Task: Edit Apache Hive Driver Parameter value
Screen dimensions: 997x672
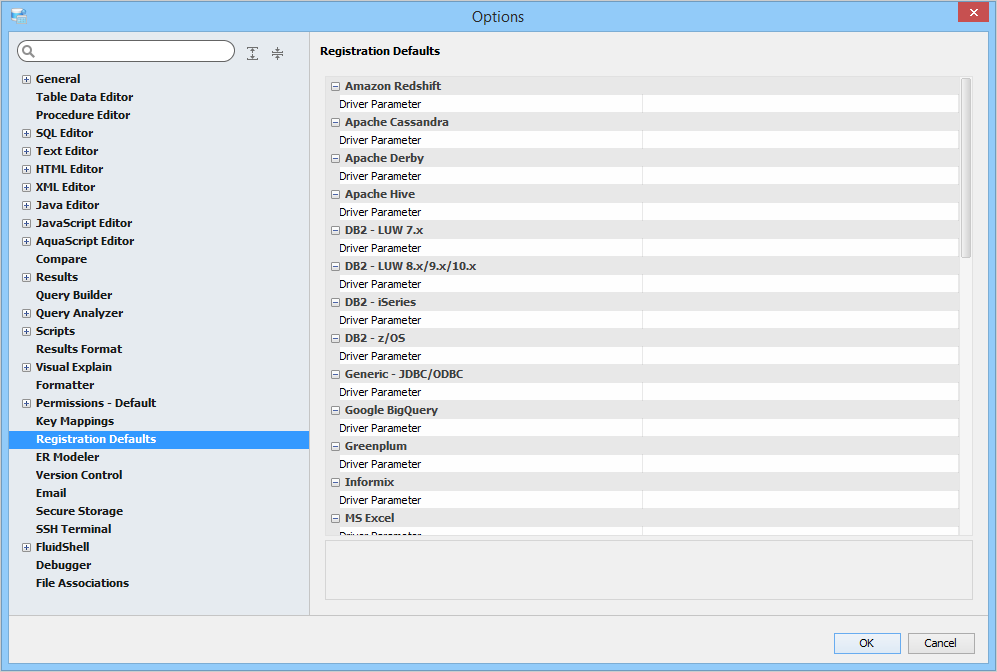Action: tap(800, 212)
